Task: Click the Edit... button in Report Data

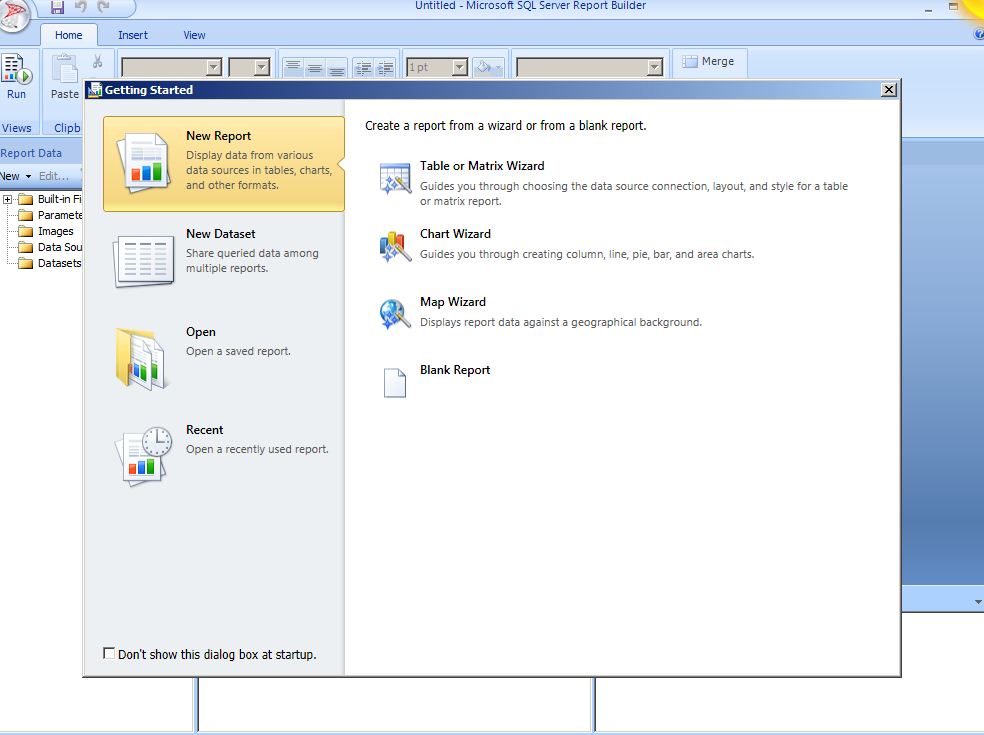Action: (54, 176)
